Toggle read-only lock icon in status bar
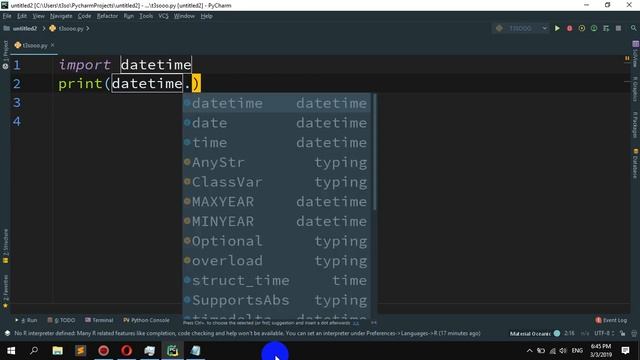The image size is (640, 360). point(622,333)
